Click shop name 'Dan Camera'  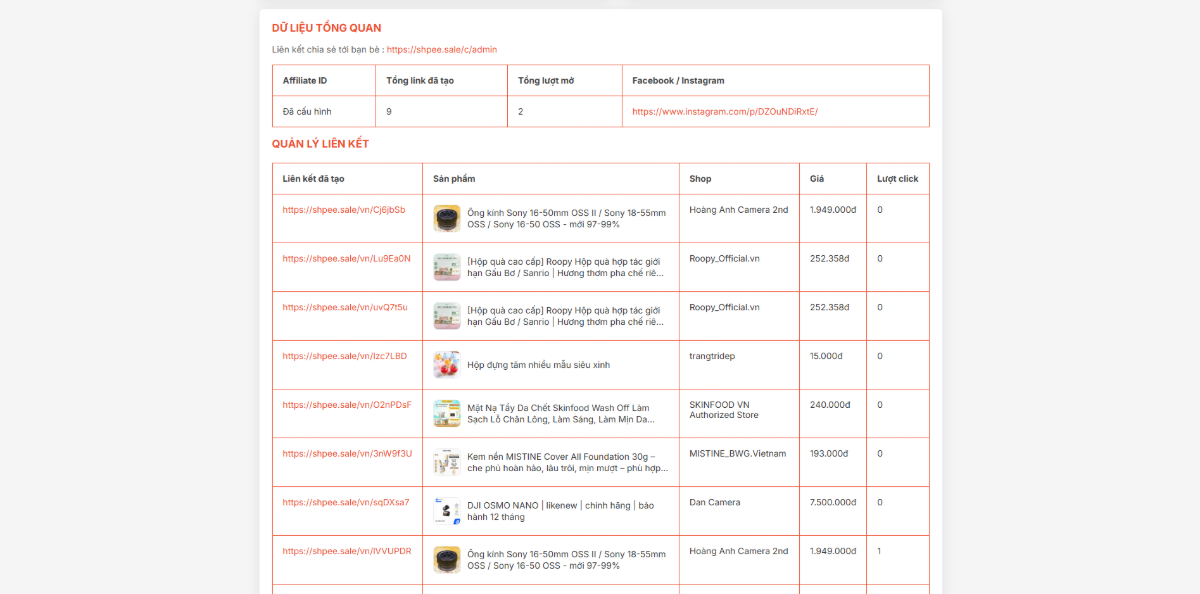[715, 503]
